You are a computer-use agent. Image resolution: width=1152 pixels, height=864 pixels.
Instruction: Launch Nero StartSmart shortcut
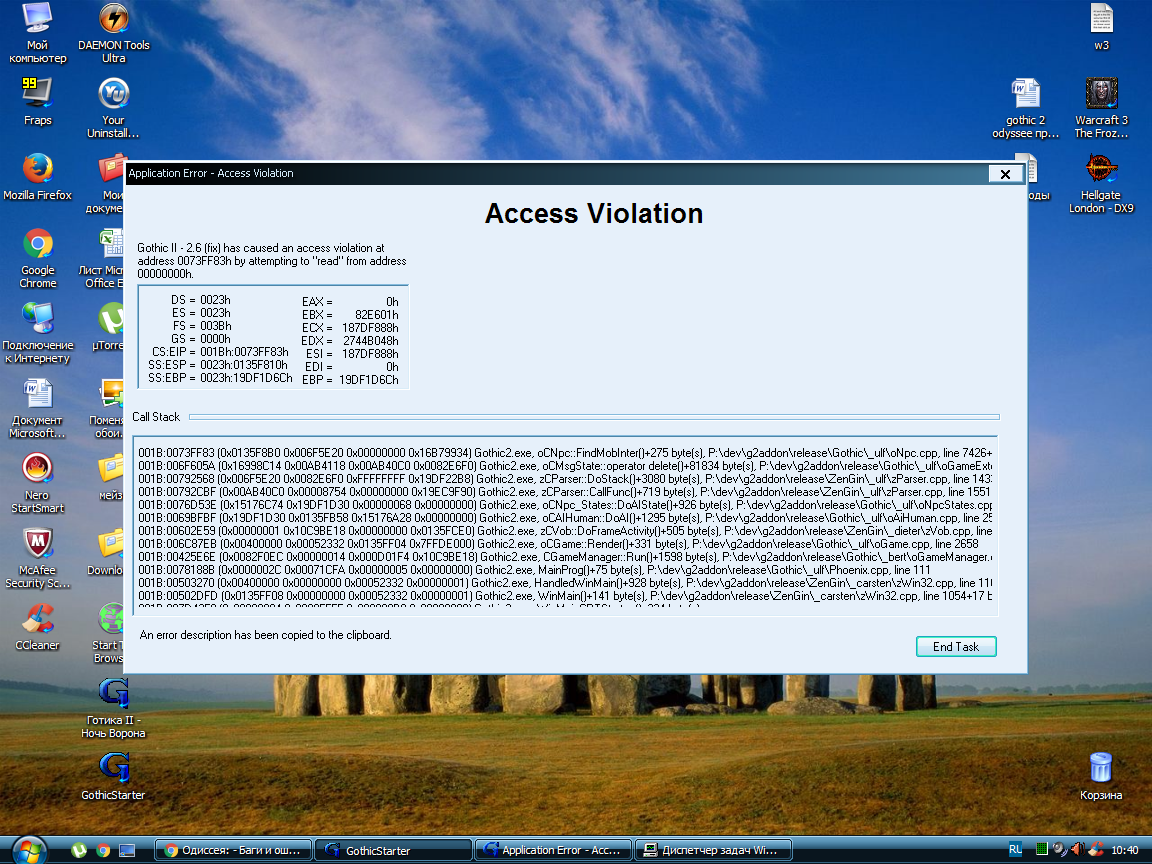37,483
